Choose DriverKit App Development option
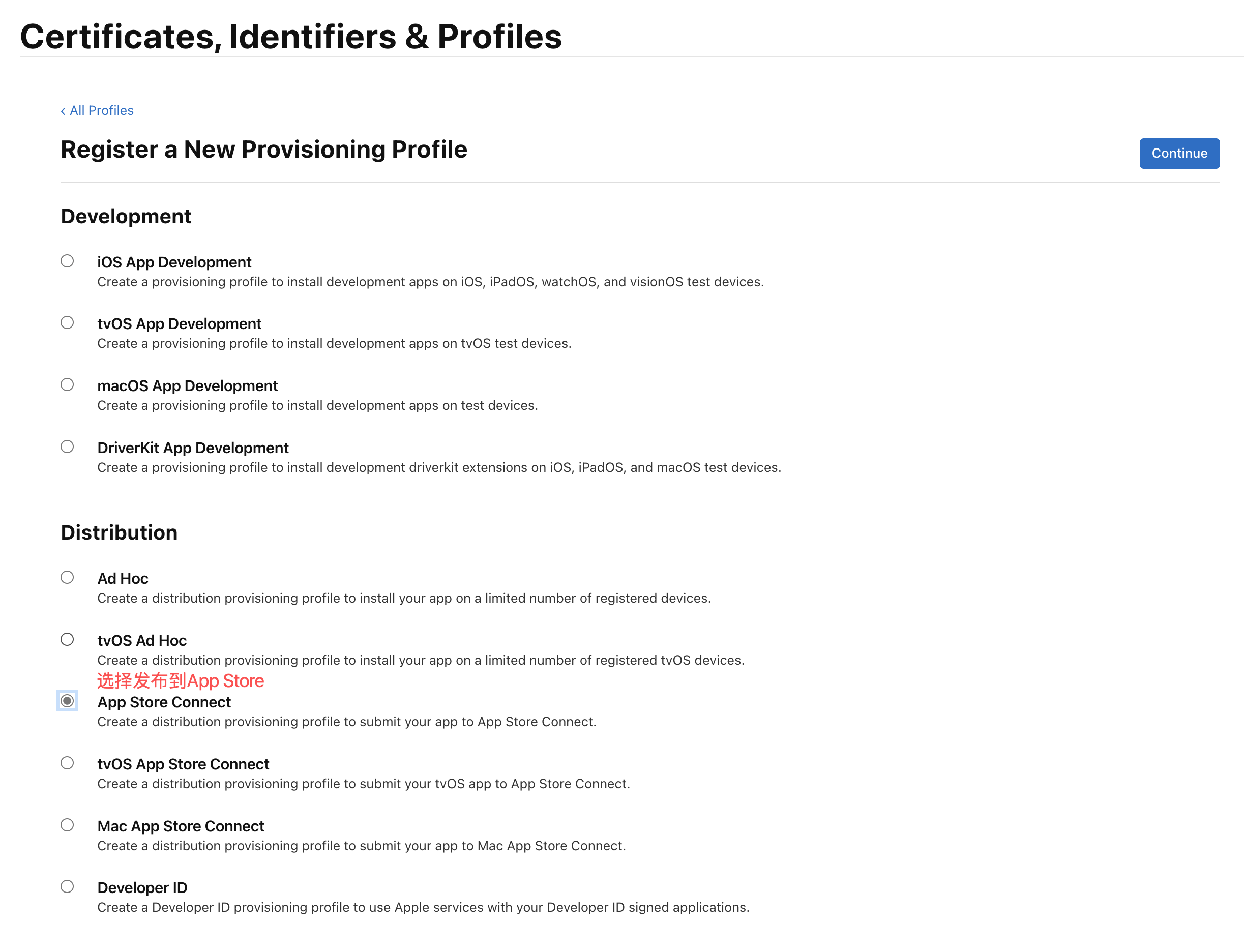 pyautogui.click(x=68, y=447)
